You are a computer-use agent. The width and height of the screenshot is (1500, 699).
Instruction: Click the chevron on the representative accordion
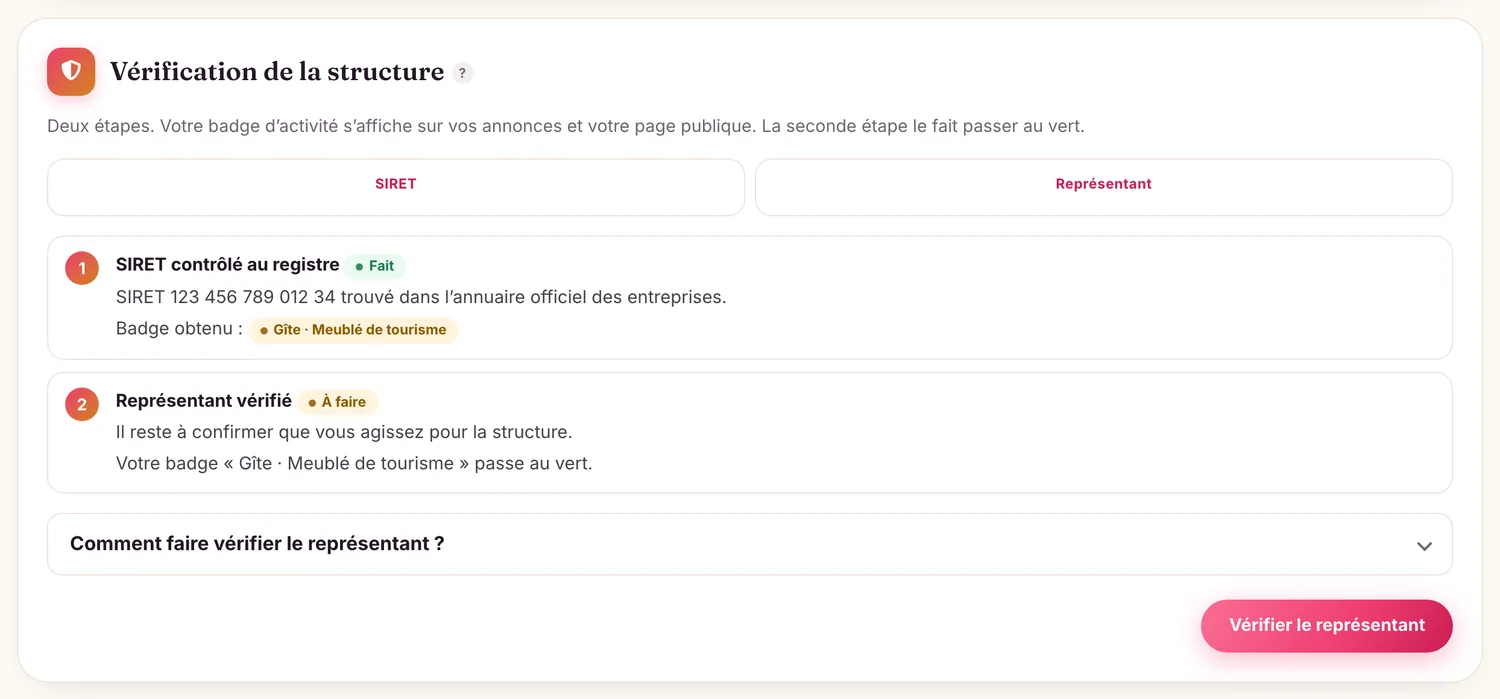pyautogui.click(x=1425, y=546)
